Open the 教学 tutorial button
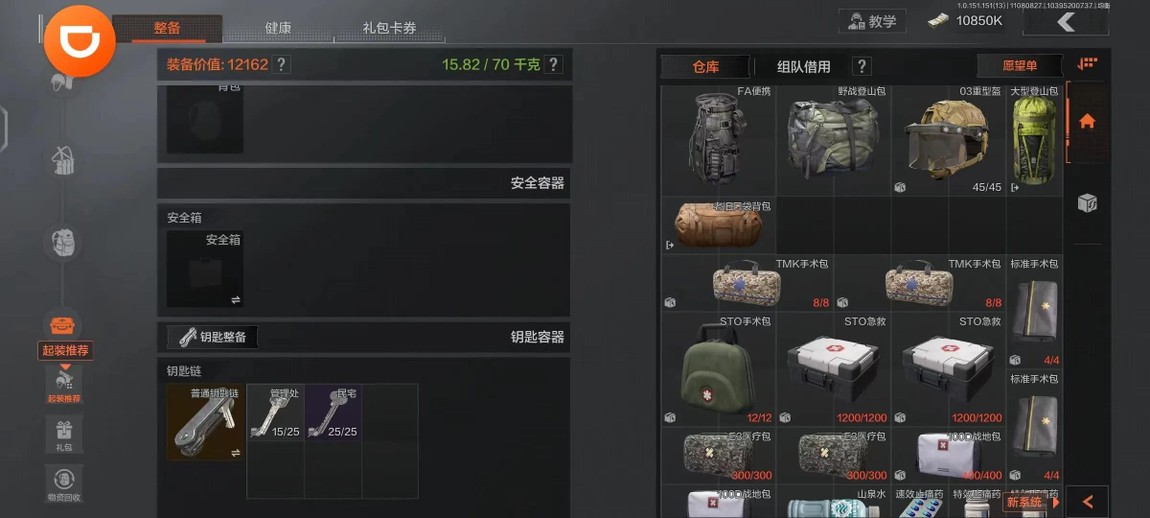1150x518 pixels. [x=872, y=21]
